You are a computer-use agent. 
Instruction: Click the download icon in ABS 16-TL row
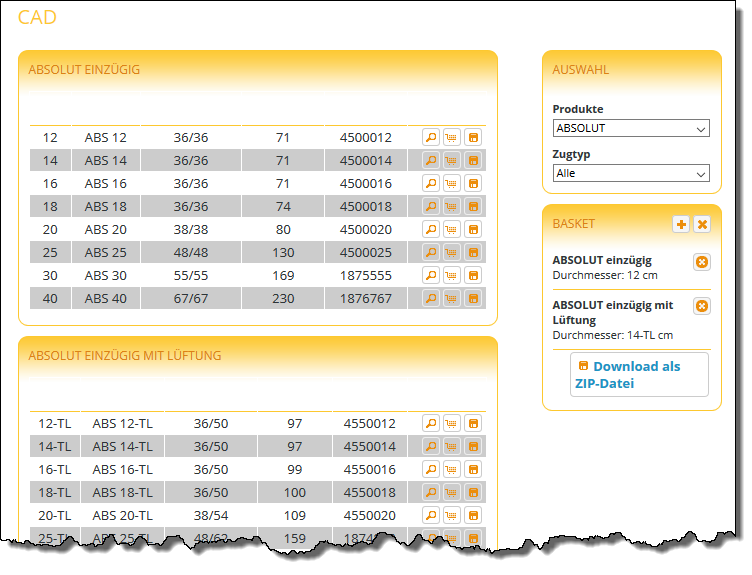473,469
